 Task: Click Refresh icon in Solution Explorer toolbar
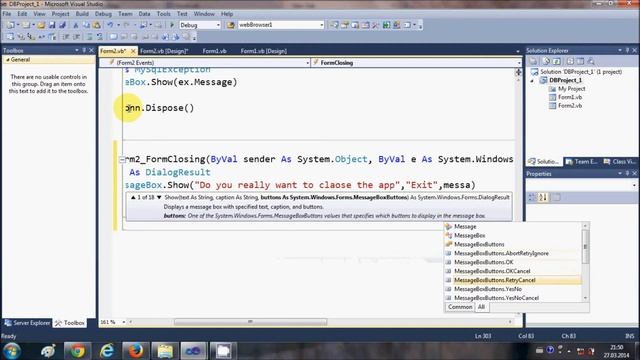(x=557, y=62)
